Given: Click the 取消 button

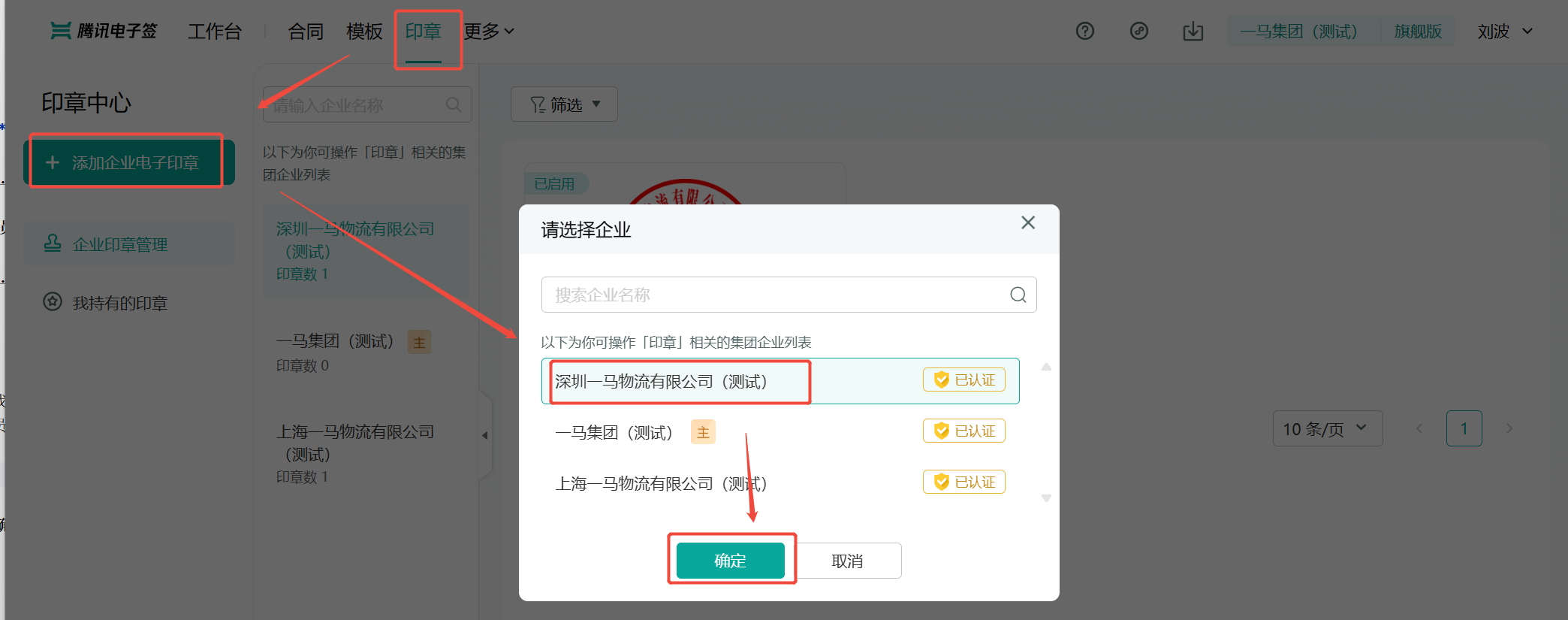Looking at the screenshot, I should click(847, 561).
